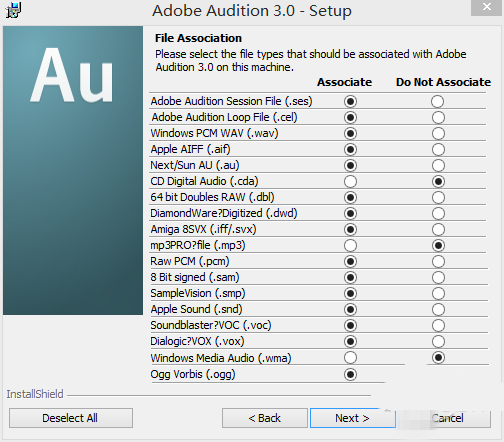Select Do Not Associate for .wav
Image resolution: width=504 pixels, height=442 pixels.
[438, 133]
